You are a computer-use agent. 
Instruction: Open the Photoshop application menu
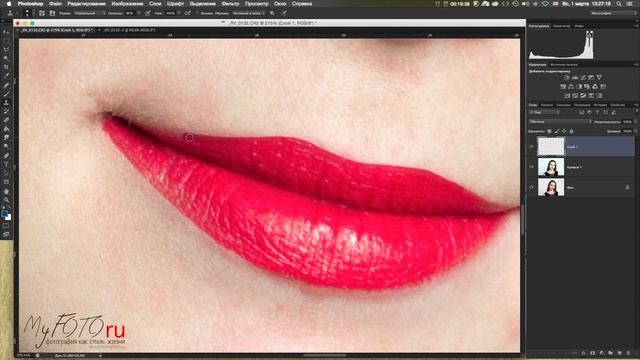click(30, 4)
